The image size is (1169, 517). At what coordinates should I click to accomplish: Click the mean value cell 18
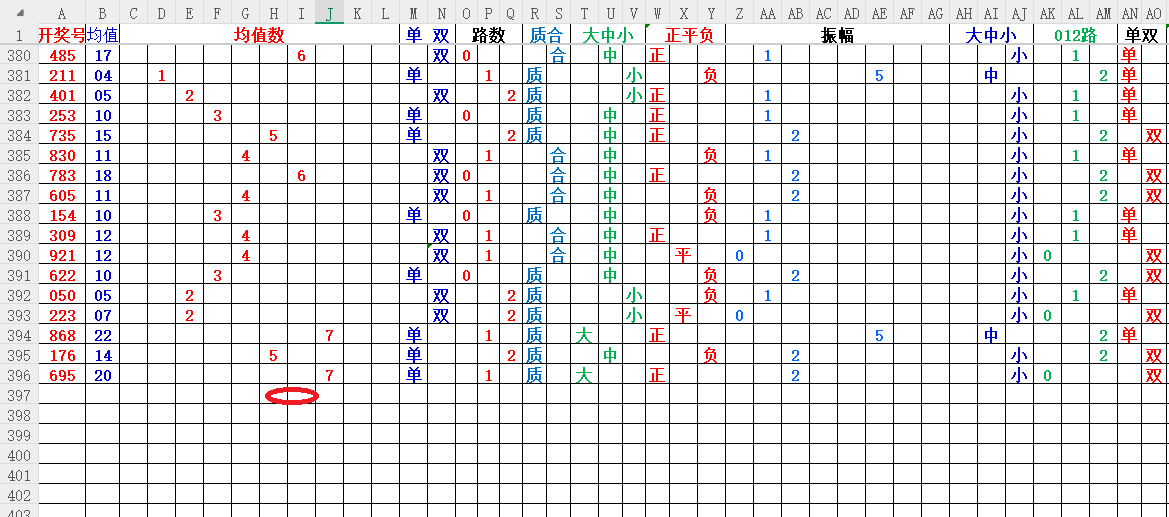coord(102,175)
